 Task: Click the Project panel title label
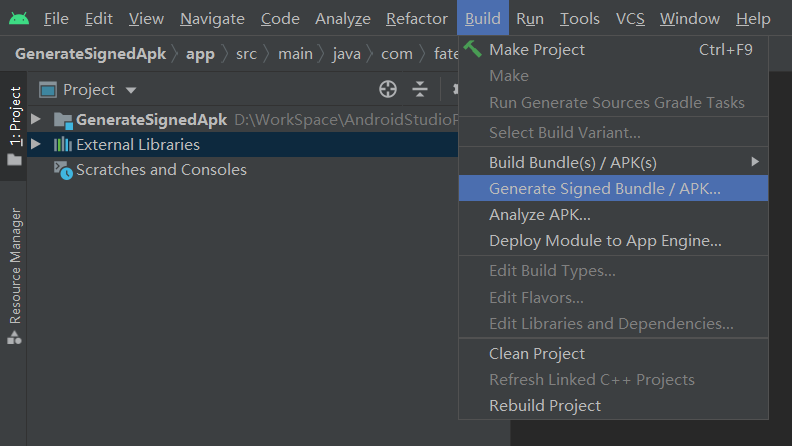[x=89, y=90]
